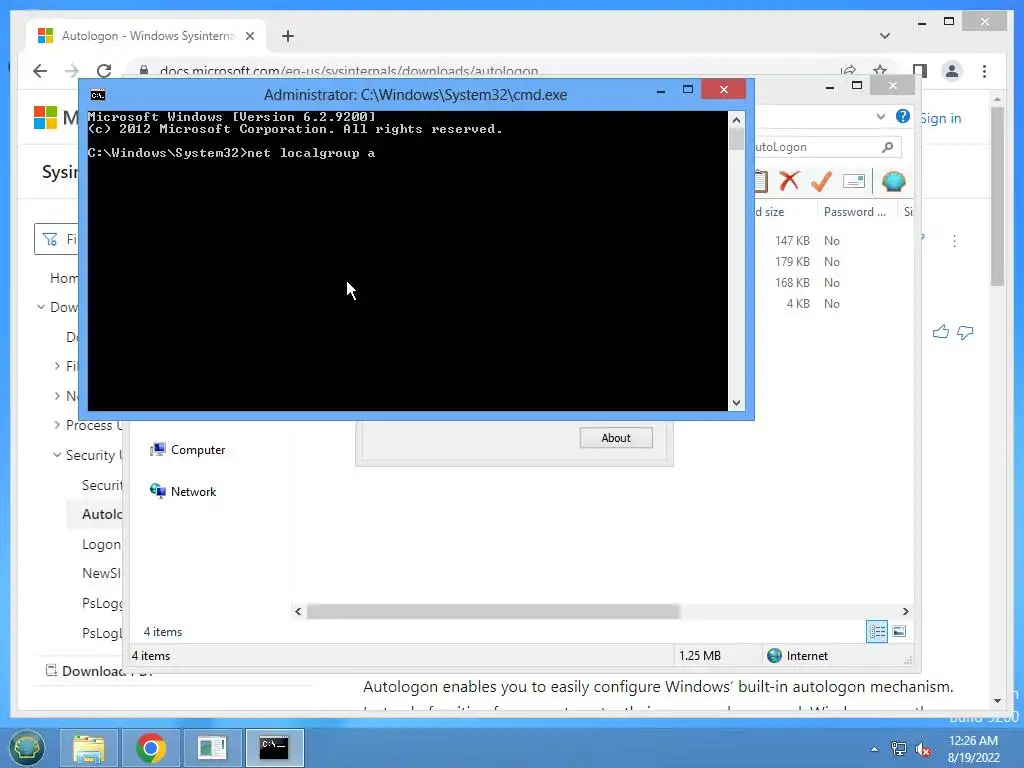Viewport: 1024px width, 768px height.
Task: Click the Chrome taskbar icon
Action: pos(151,748)
